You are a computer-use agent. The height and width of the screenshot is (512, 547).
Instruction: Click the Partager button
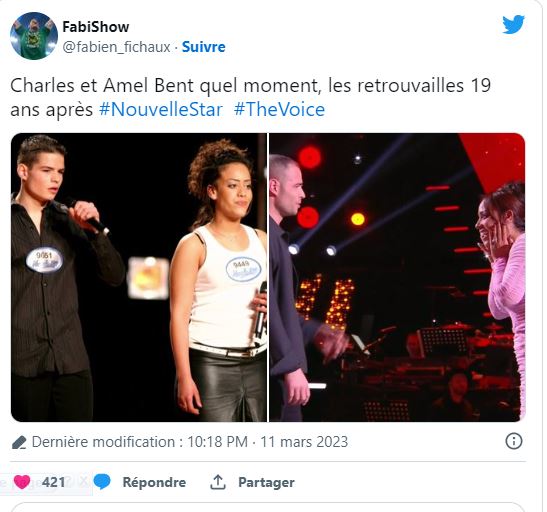[267, 482]
